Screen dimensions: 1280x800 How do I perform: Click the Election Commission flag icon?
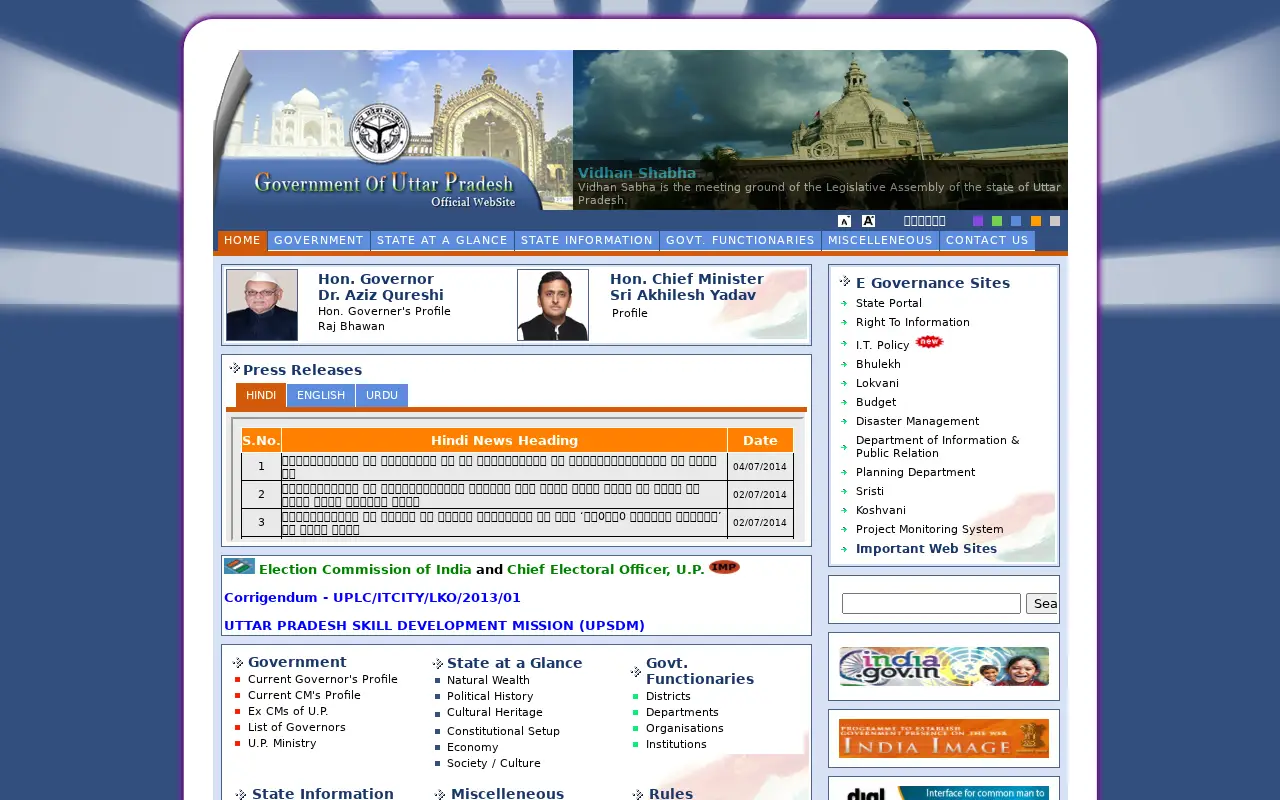pyautogui.click(x=239, y=566)
